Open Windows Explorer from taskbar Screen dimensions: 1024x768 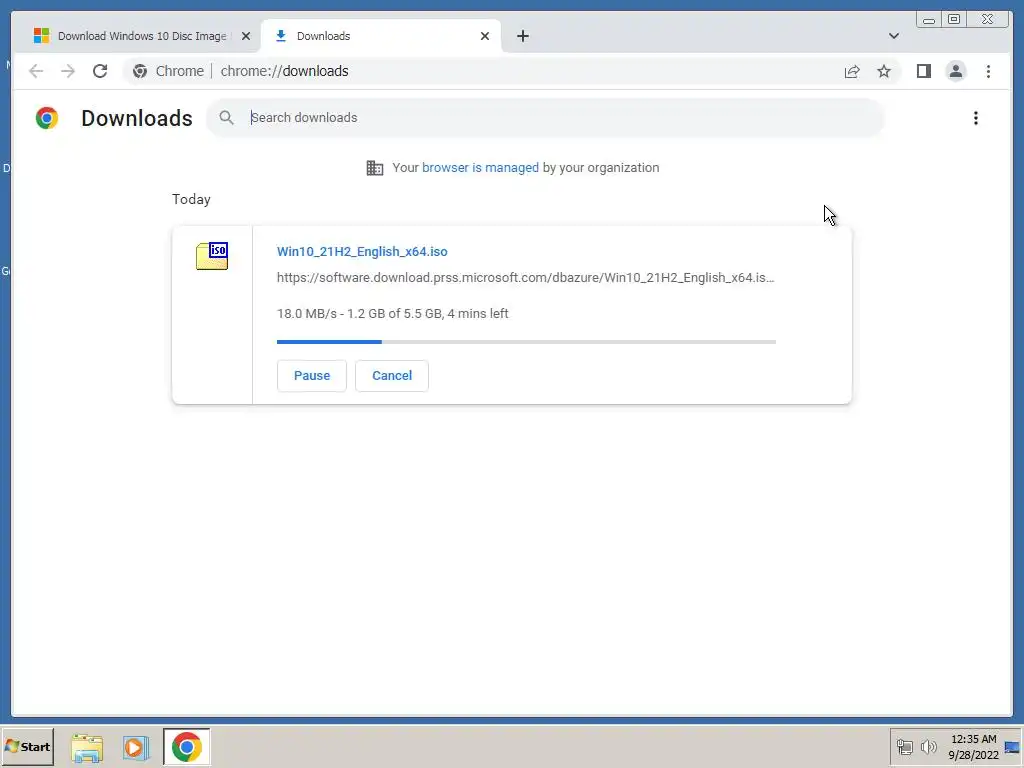(87, 747)
